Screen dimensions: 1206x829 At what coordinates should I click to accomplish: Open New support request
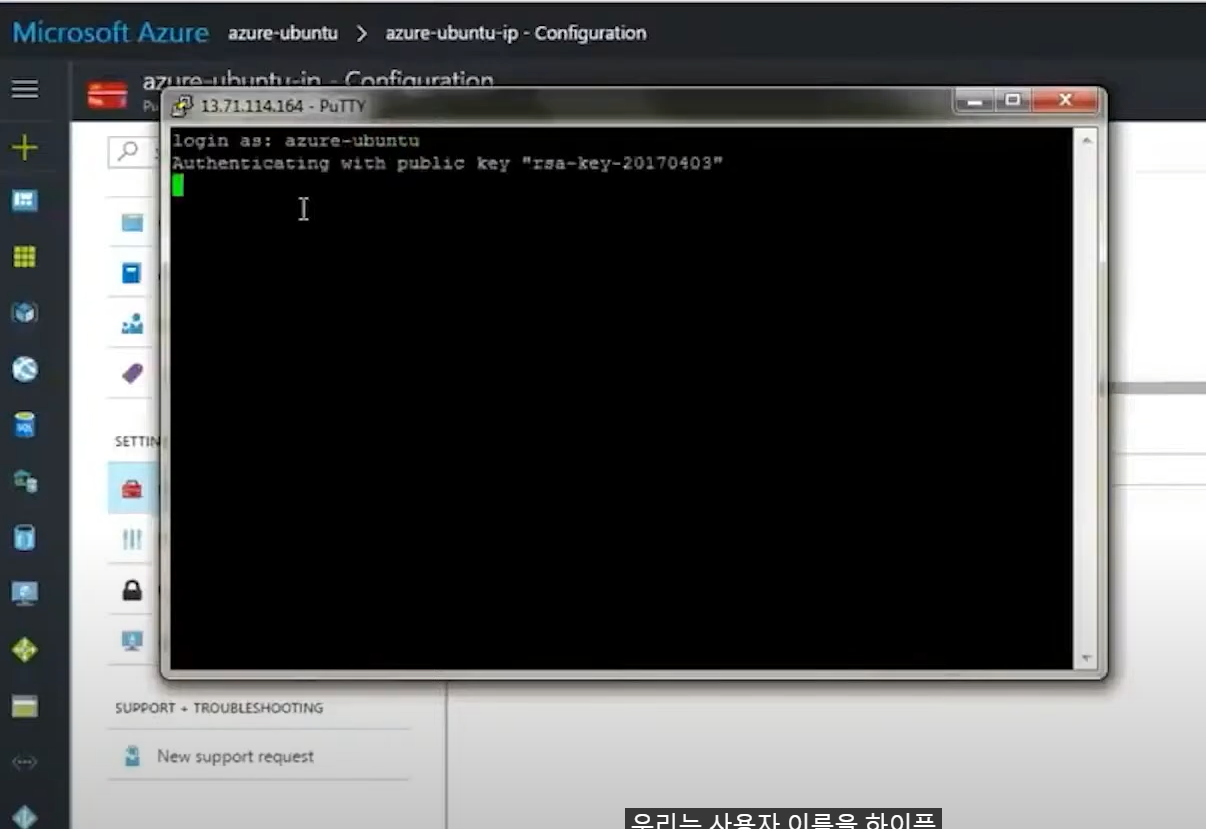point(235,757)
